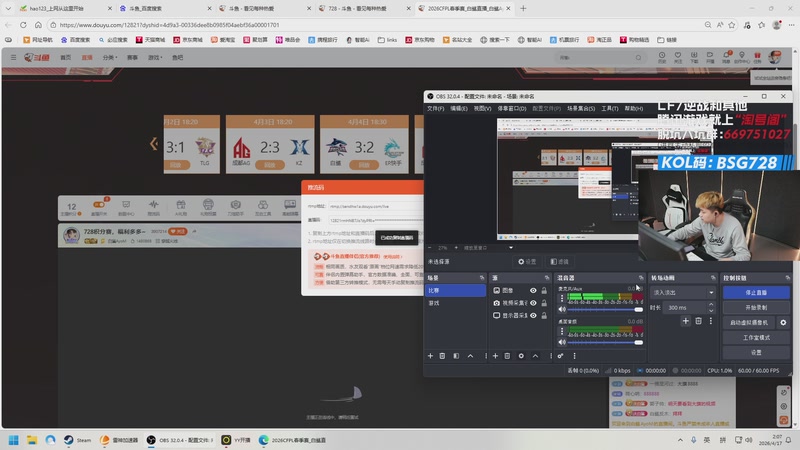
Task: Click the 启动虚拟摄像机 button
Action: [748, 322]
